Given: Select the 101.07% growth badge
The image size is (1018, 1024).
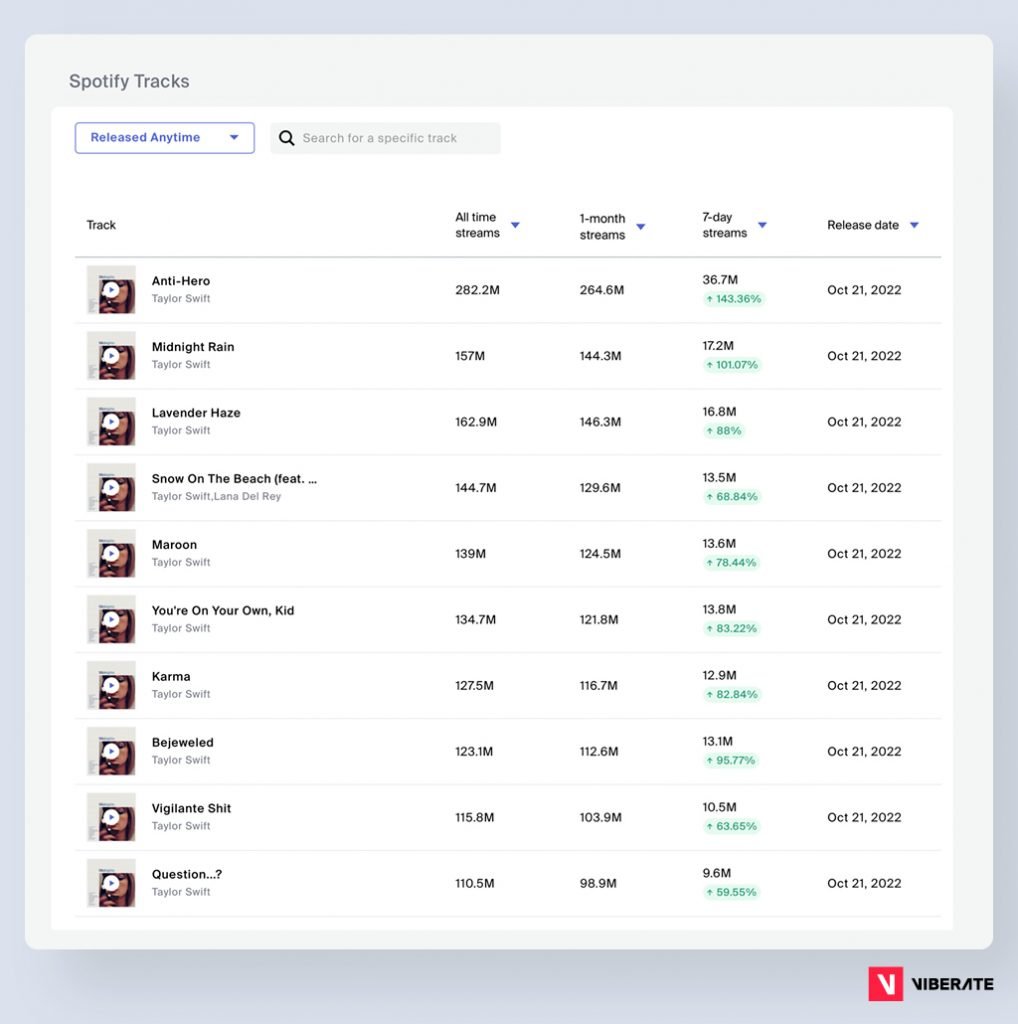Looking at the screenshot, I should point(732,365).
